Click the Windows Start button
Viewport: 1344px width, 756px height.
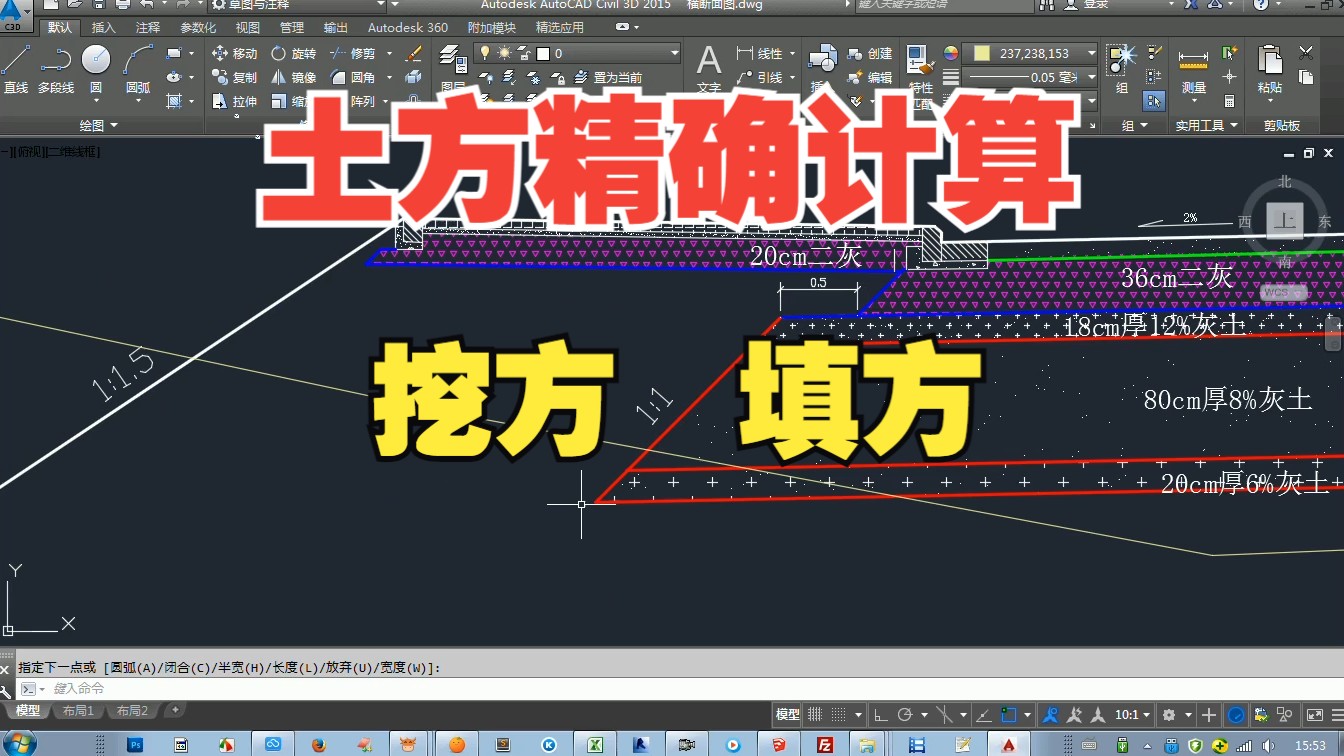coord(18,744)
